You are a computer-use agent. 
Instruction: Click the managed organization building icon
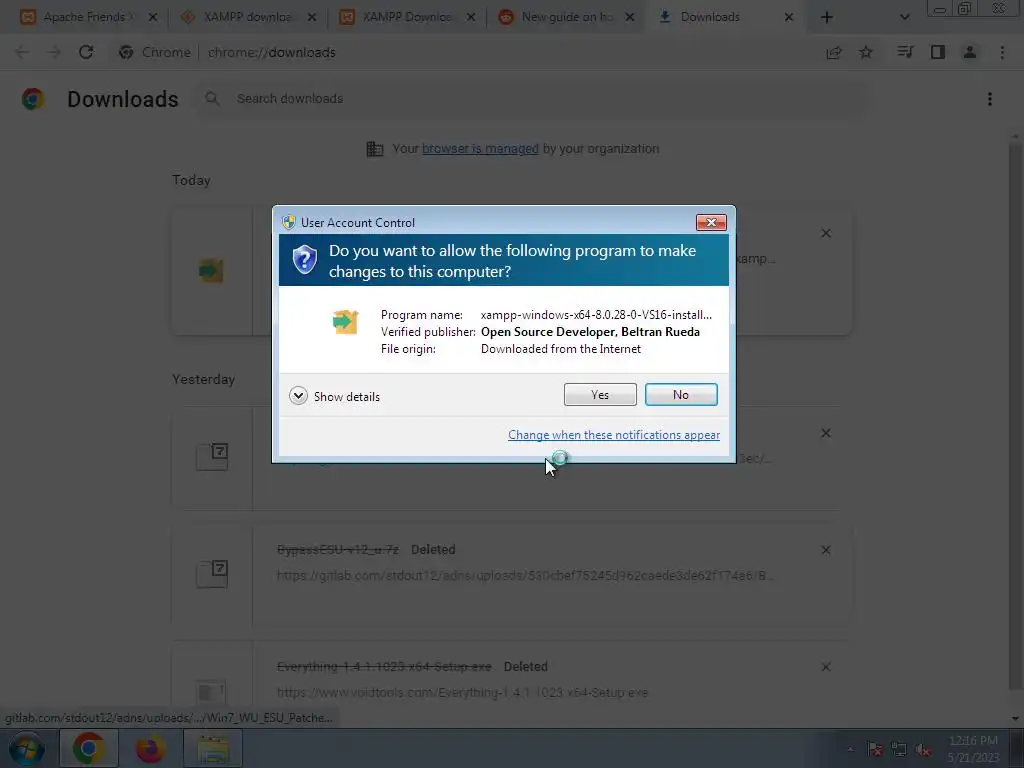tap(375, 149)
